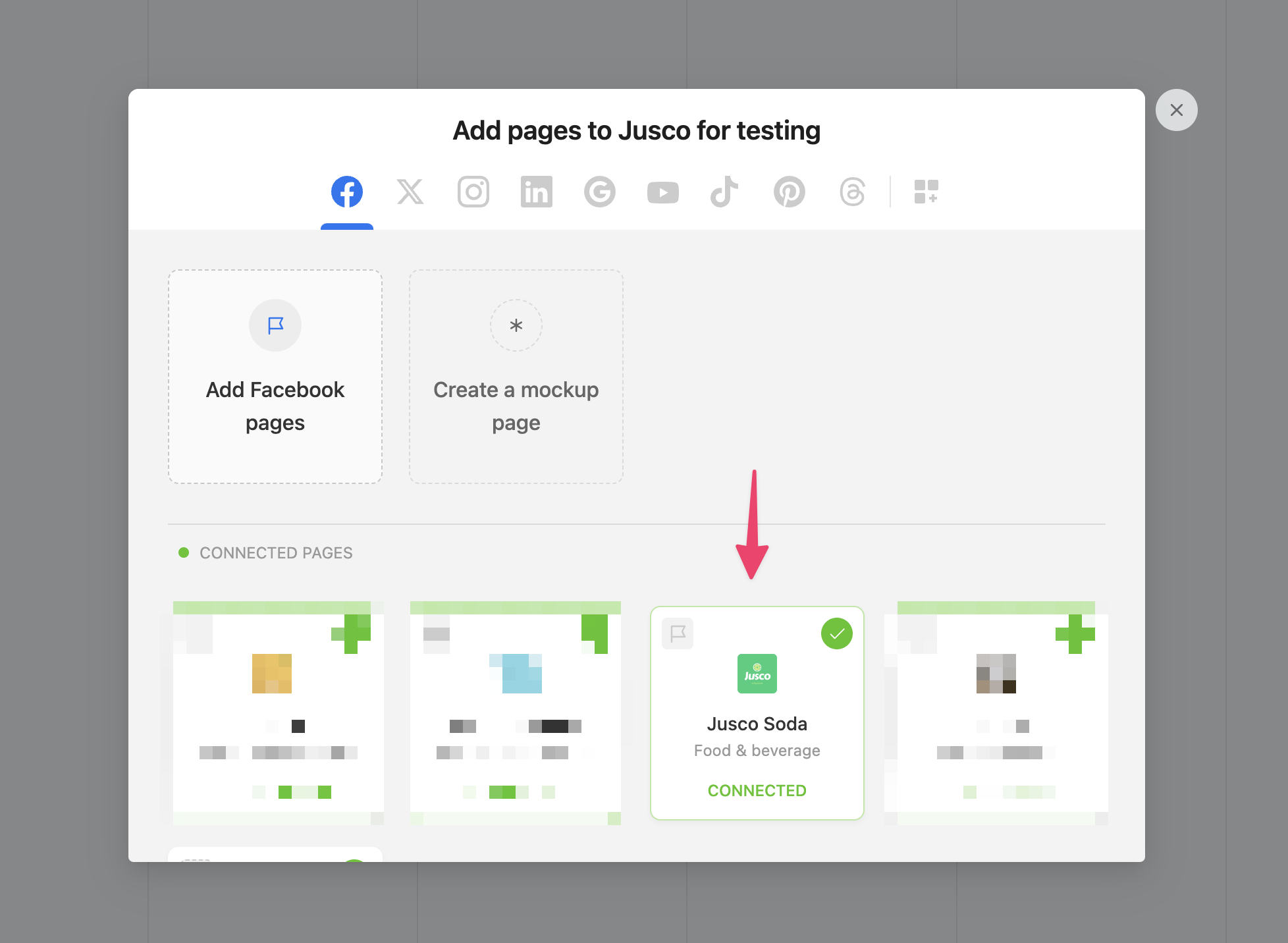The width and height of the screenshot is (1288, 943).
Task: Toggle selection on the blue-avatar page card
Action: 595,633
